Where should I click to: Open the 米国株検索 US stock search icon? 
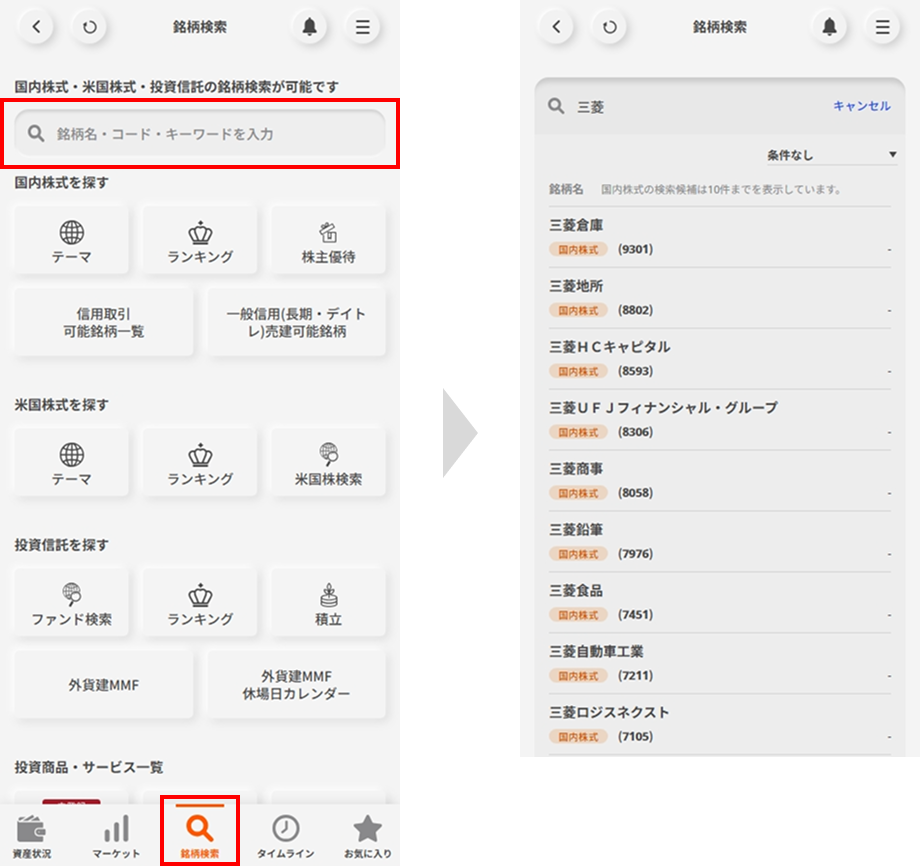(328, 463)
